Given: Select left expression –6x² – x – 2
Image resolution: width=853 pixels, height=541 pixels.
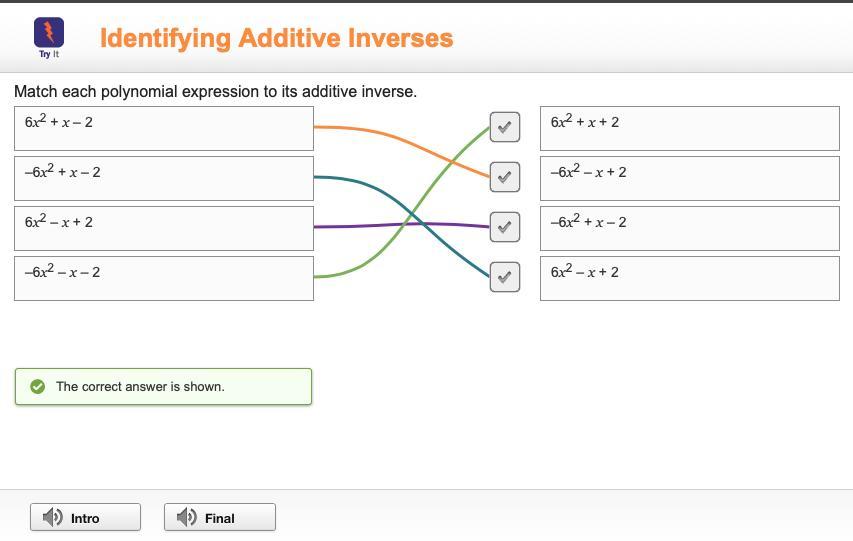Looking at the screenshot, I should click(163, 278).
